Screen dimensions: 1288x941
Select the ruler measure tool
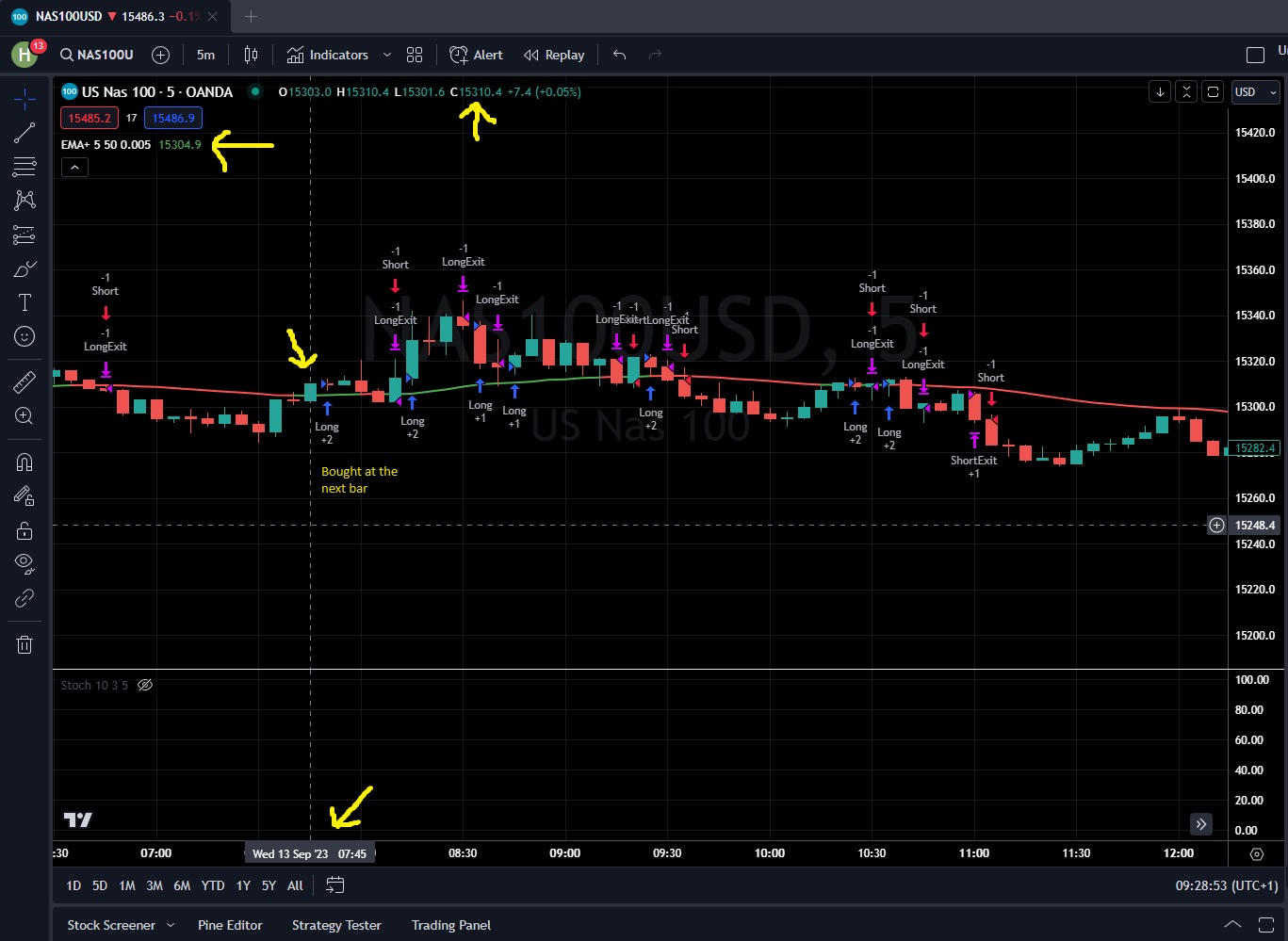(x=25, y=381)
